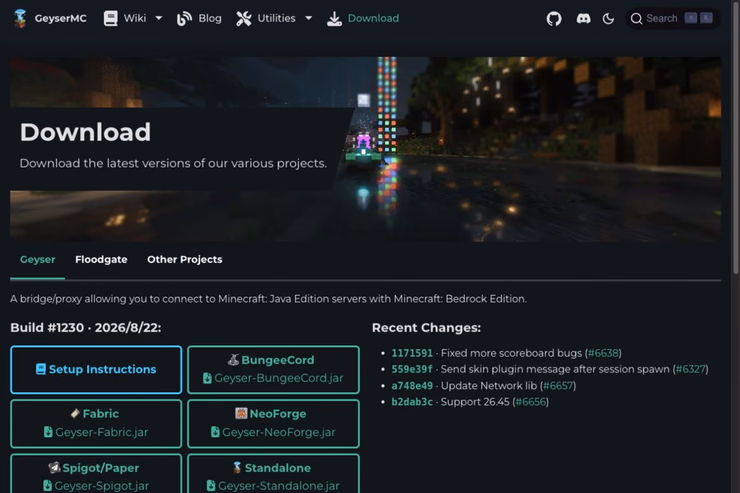Screen dimensions: 740x493
Task: Switch to the Other Projects tab
Action: click(x=185, y=259)
